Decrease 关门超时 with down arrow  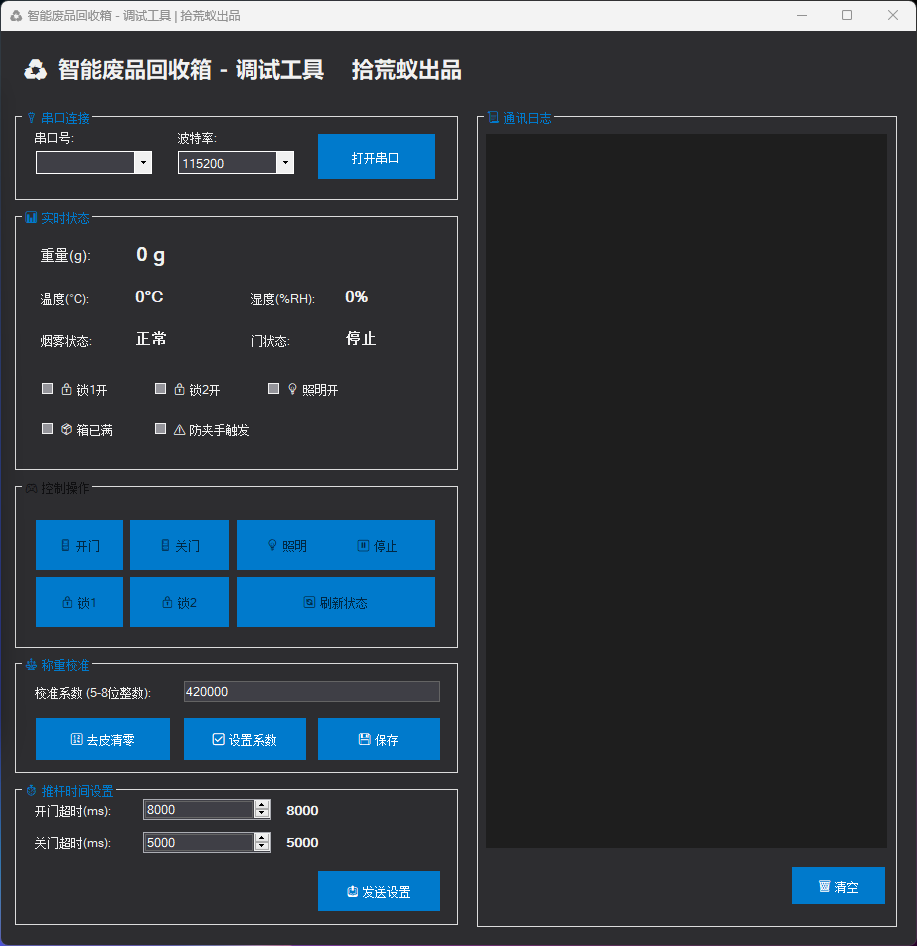point(262,847)
